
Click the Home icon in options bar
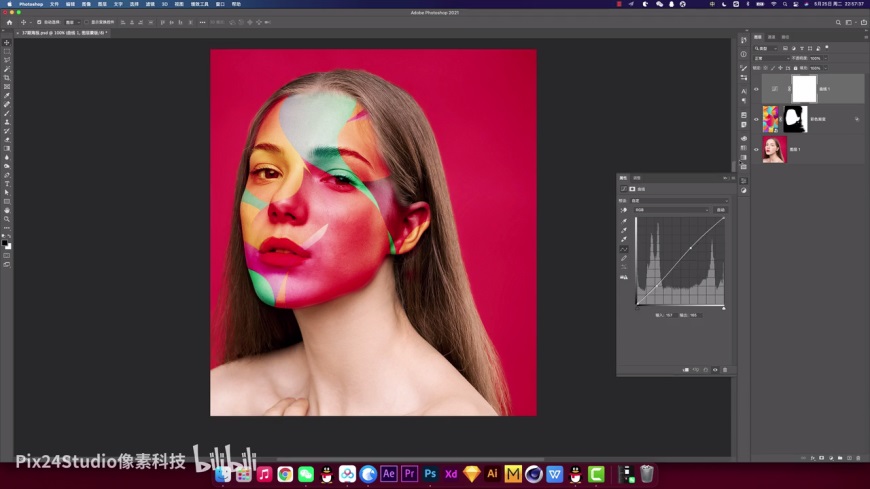[9, 22]
